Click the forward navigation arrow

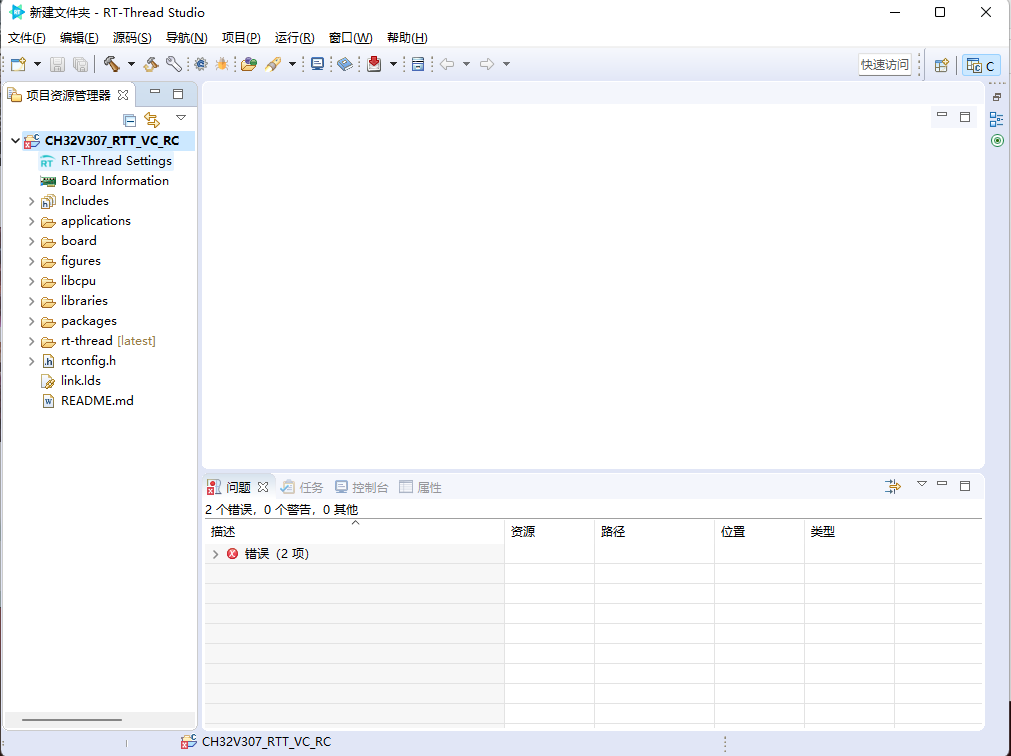487,64
